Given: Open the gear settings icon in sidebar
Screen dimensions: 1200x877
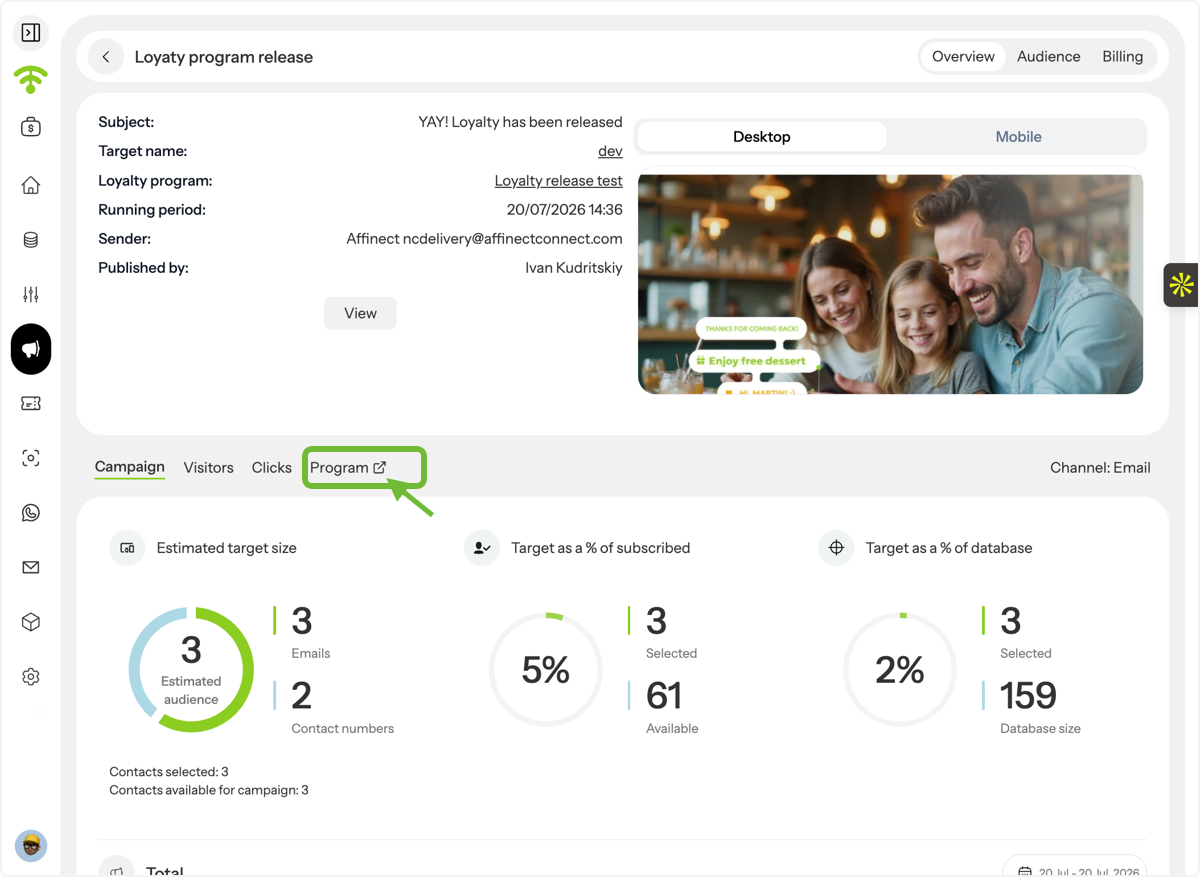Looking at the screenshot, I should (x=31, y=677).
